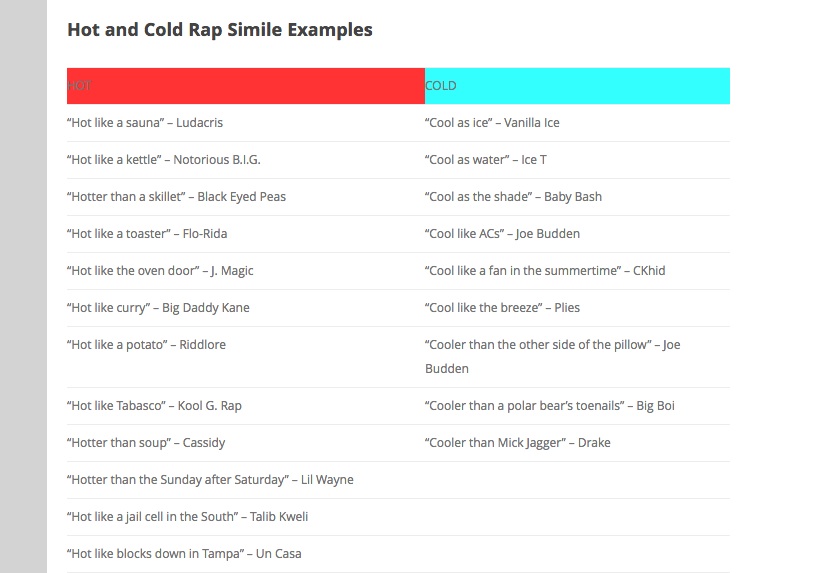Select the "Cool as the shade" Baby Bash entry
Image resolution: width=827 pixels, height=573 pixels.
coord(513,197)
